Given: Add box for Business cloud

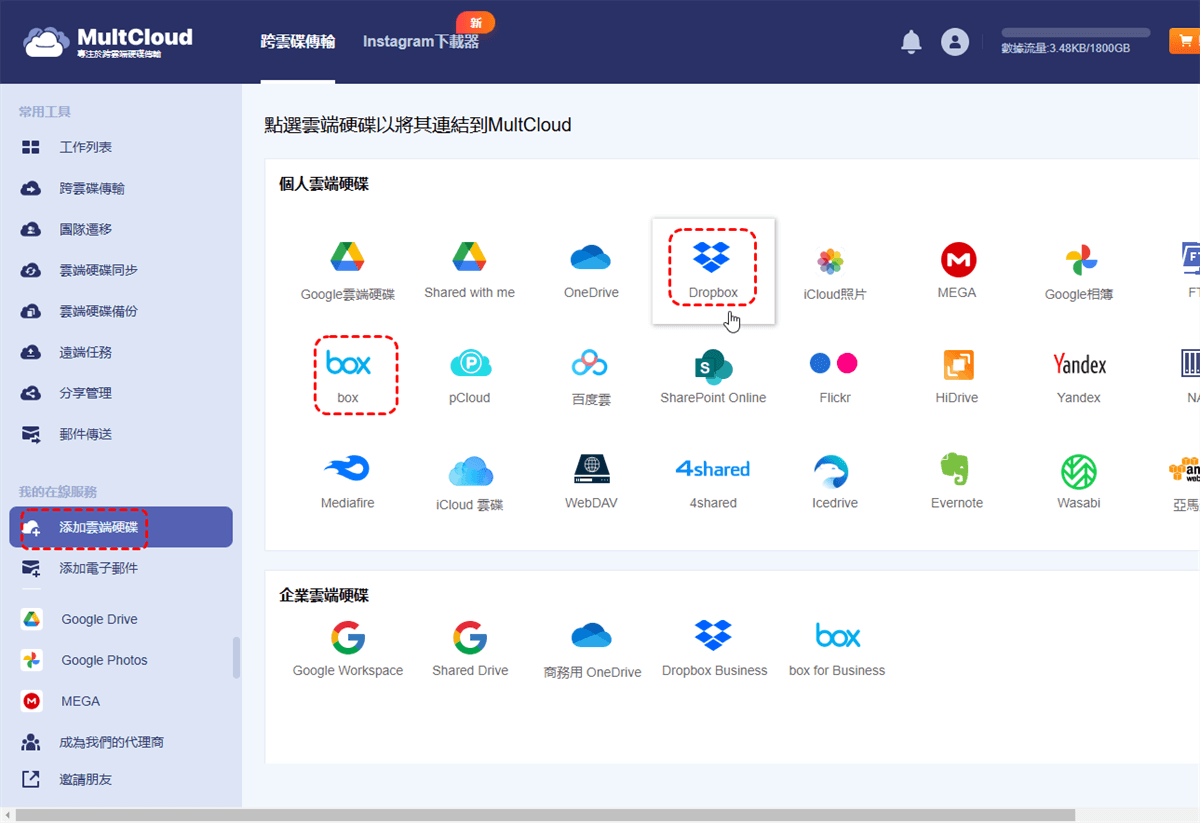Looking at the screenshot, I should coord(837,649).
